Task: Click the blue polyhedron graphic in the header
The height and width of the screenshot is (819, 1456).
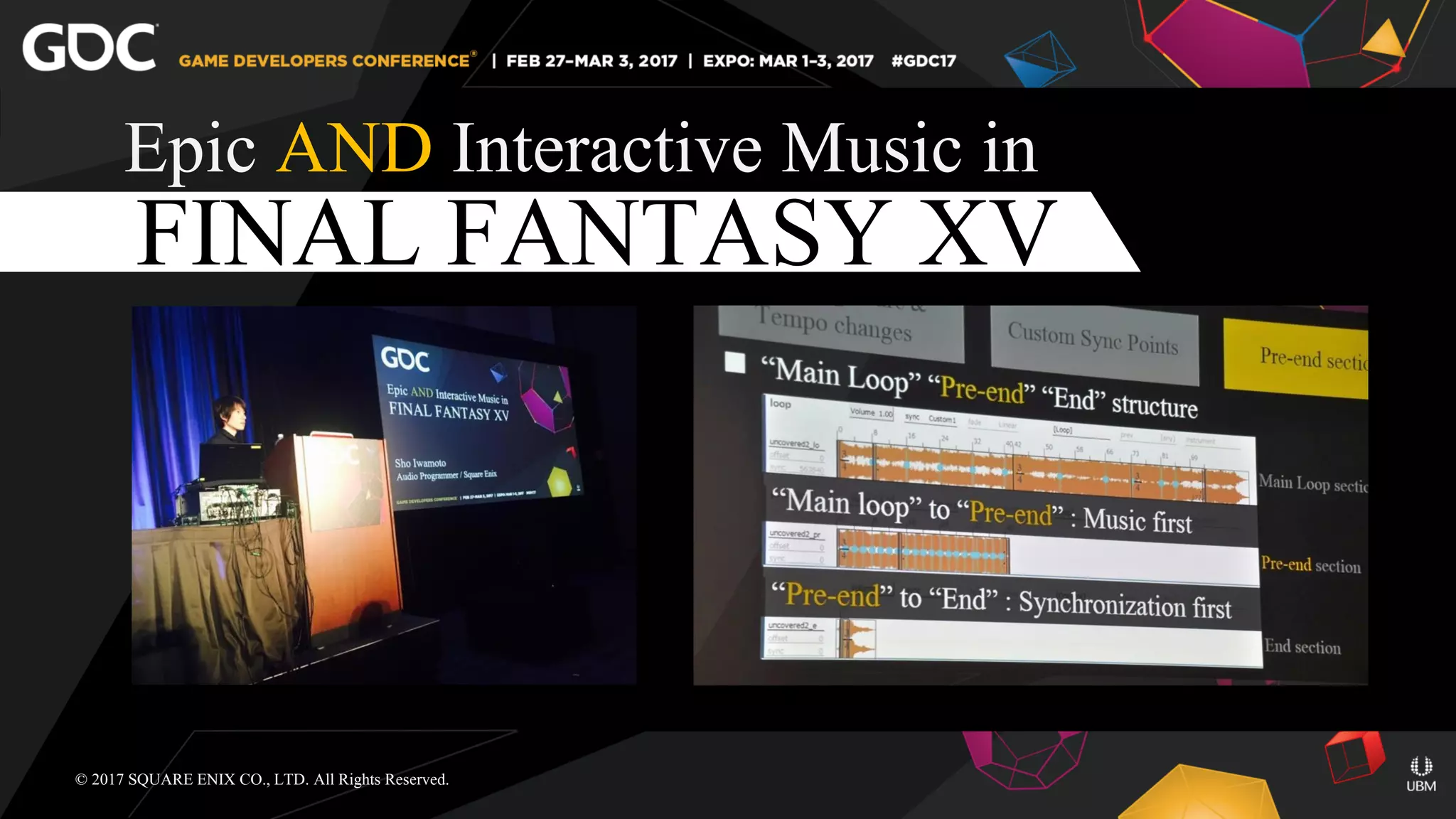Action: 1039,58
